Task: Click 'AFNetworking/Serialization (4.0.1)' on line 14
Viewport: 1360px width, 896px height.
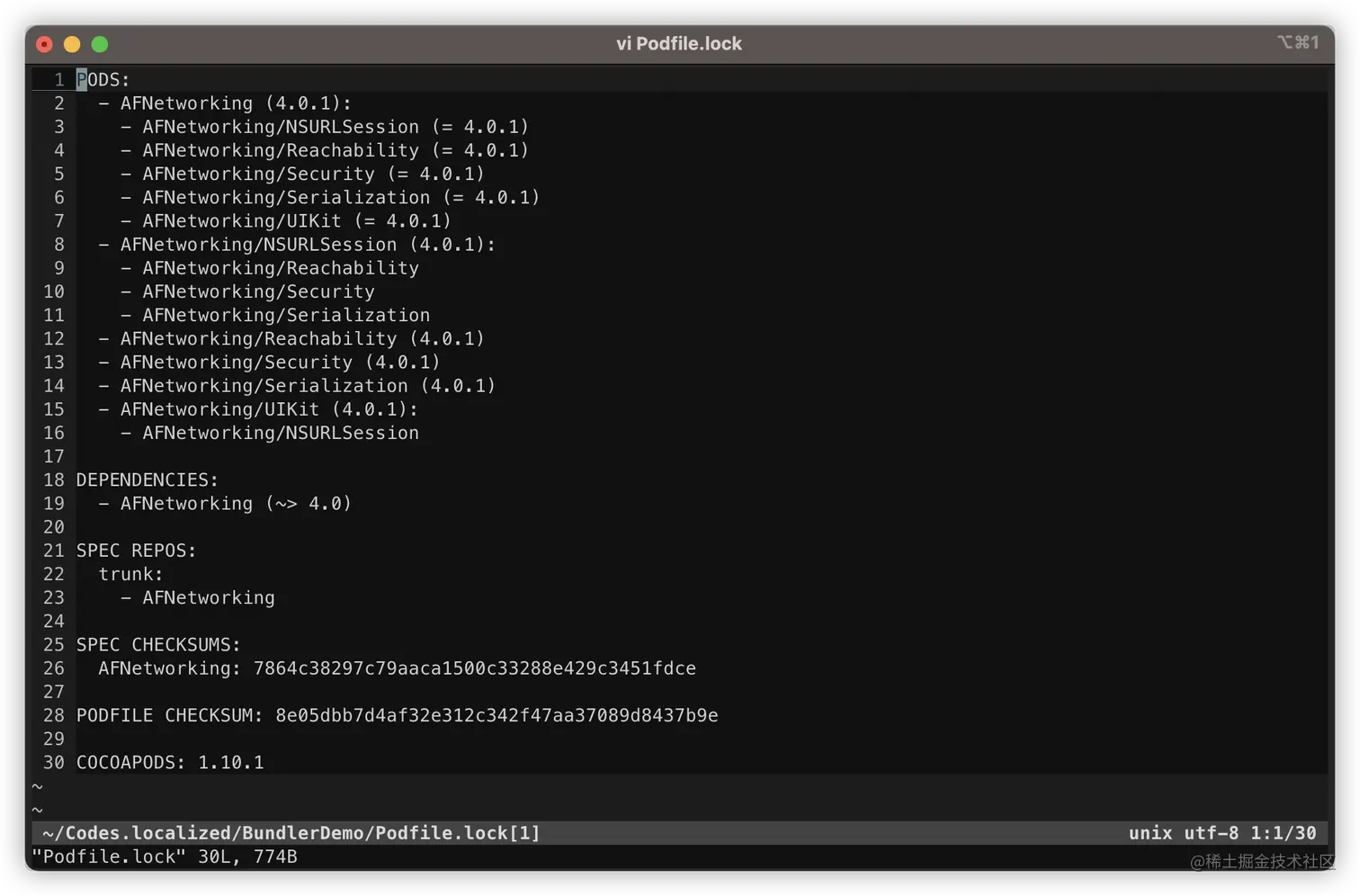Action: pyautogui.click(x=308, y=386)
